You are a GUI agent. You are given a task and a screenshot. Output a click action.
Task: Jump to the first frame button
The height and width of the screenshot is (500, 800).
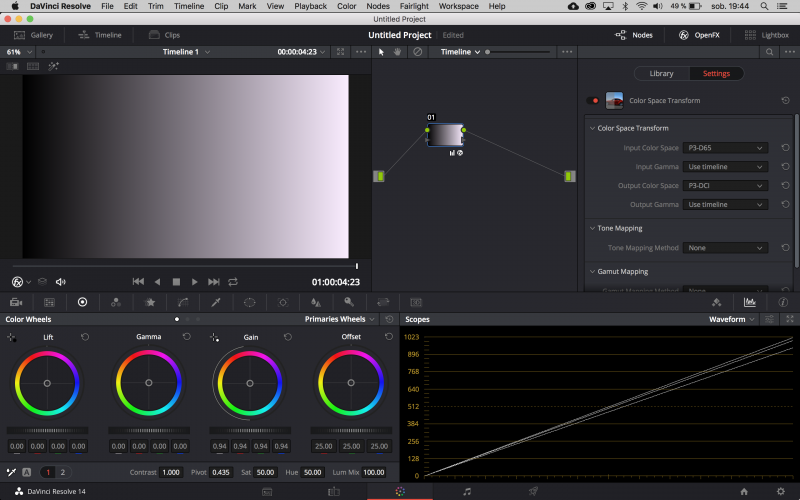tap(138, 282)
